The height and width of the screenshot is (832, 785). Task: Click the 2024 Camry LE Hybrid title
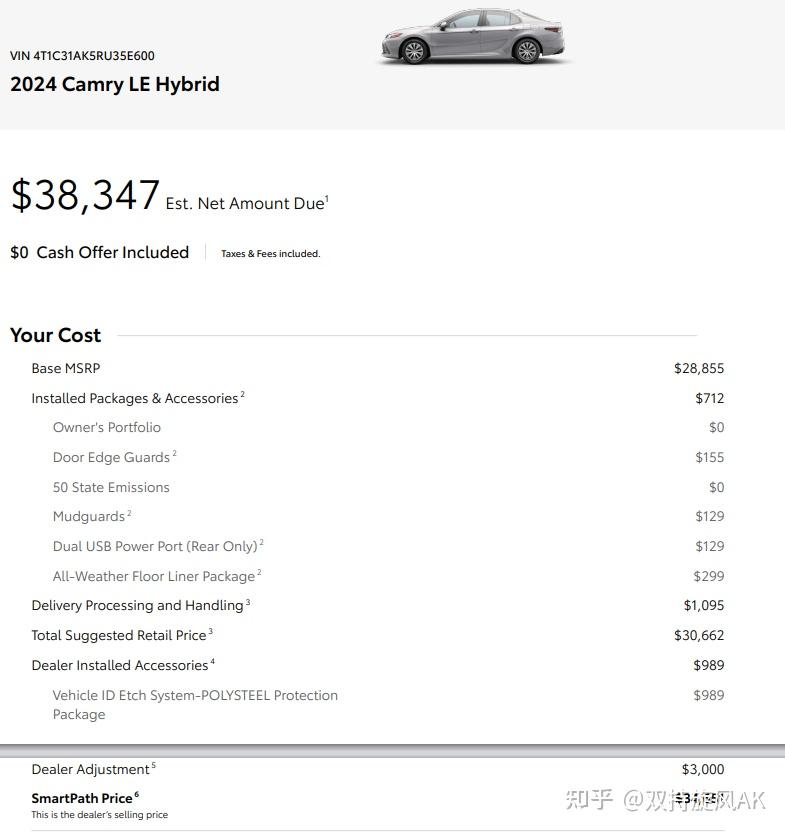point(115,84)
